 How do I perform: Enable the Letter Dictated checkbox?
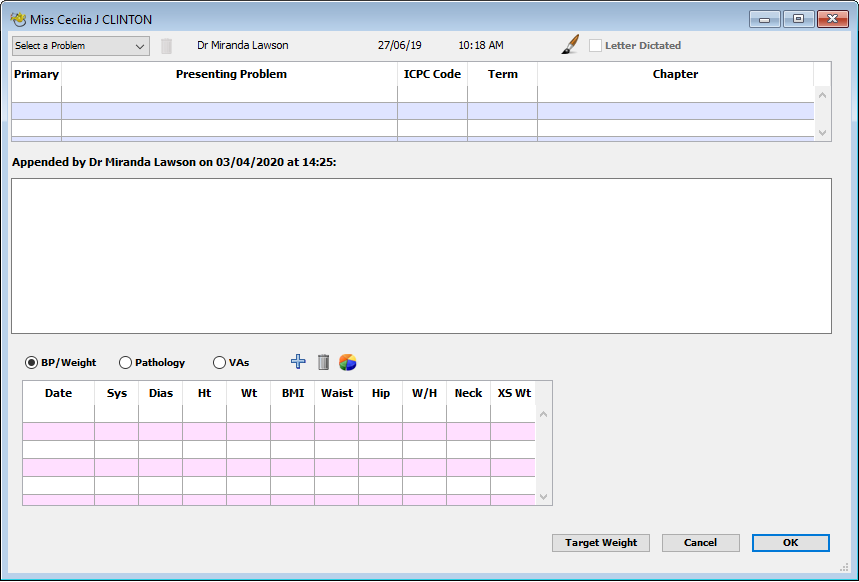(x=596, y=45)
